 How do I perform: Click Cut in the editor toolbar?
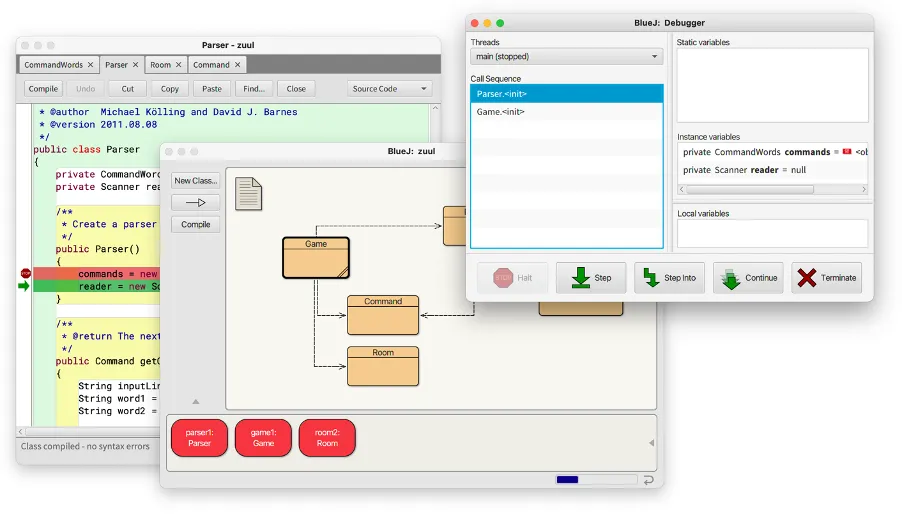click(x=128, y=89)
